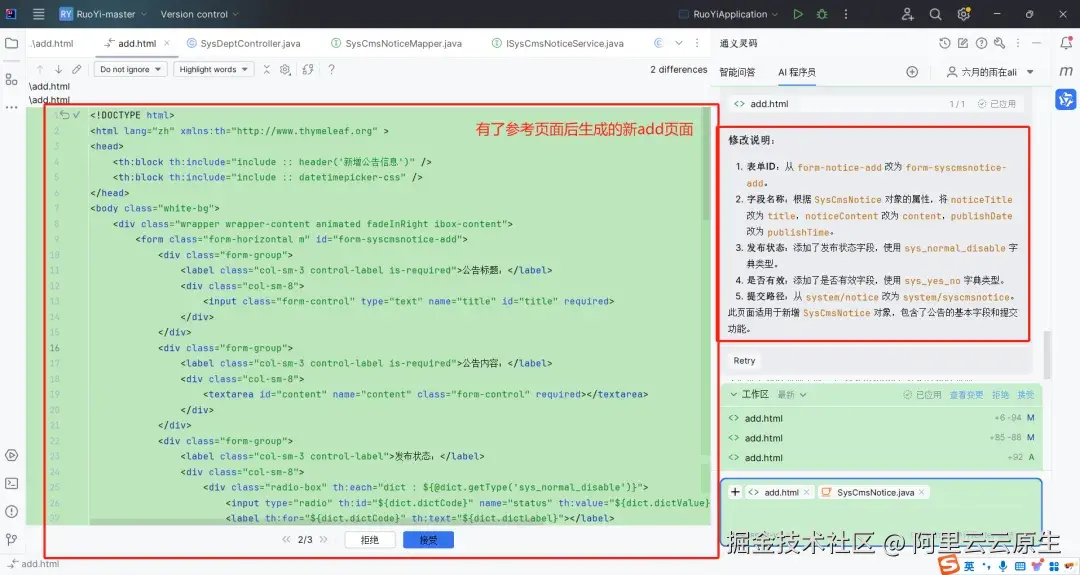Run RuoYiApplication with the green play icon
1080x575 pixels.
[798, 14]
